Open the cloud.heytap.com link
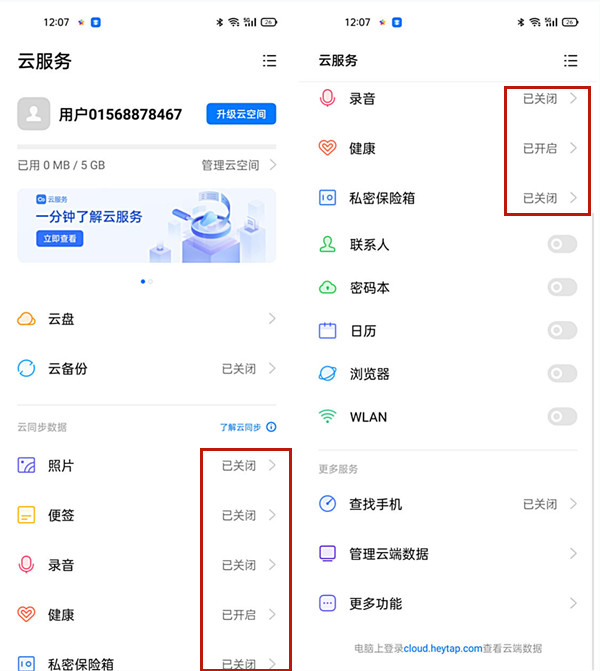Image resolution: width=600 pixels, height=671 pixels. click(443, 648)
